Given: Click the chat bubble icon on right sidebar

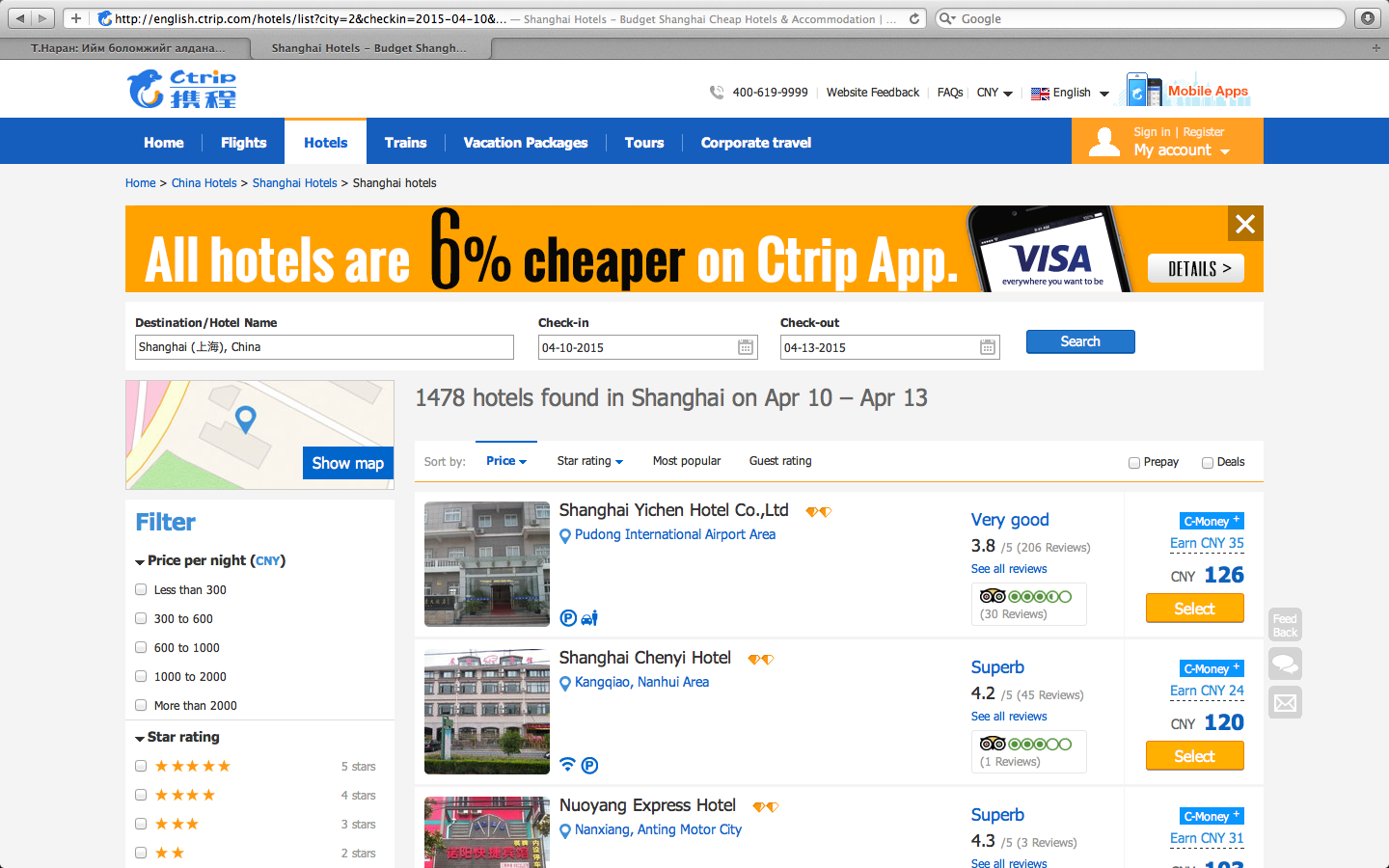Looking at the screenshot, I should coord(1285,664).
